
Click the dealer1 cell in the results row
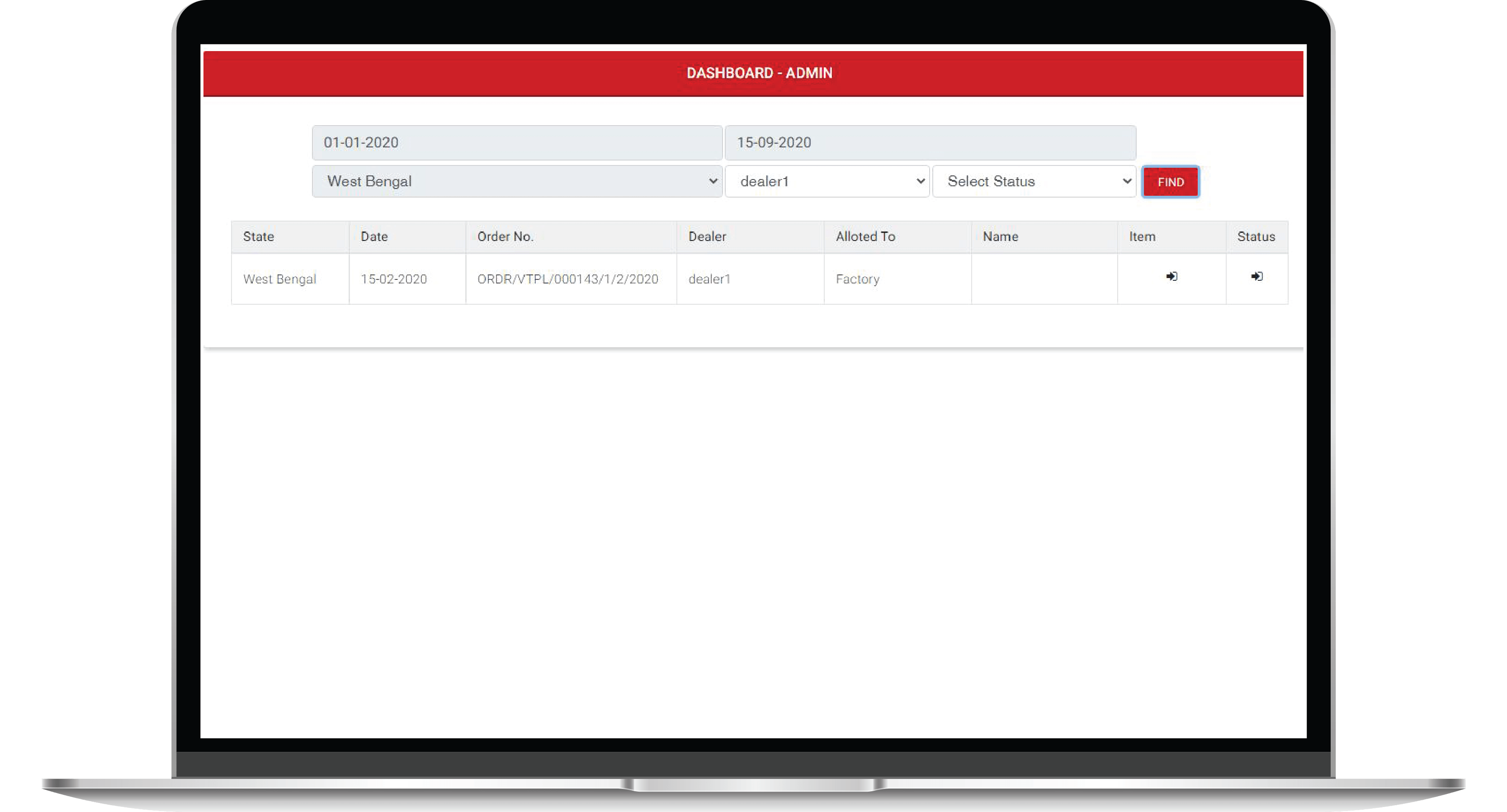(709, 279)
